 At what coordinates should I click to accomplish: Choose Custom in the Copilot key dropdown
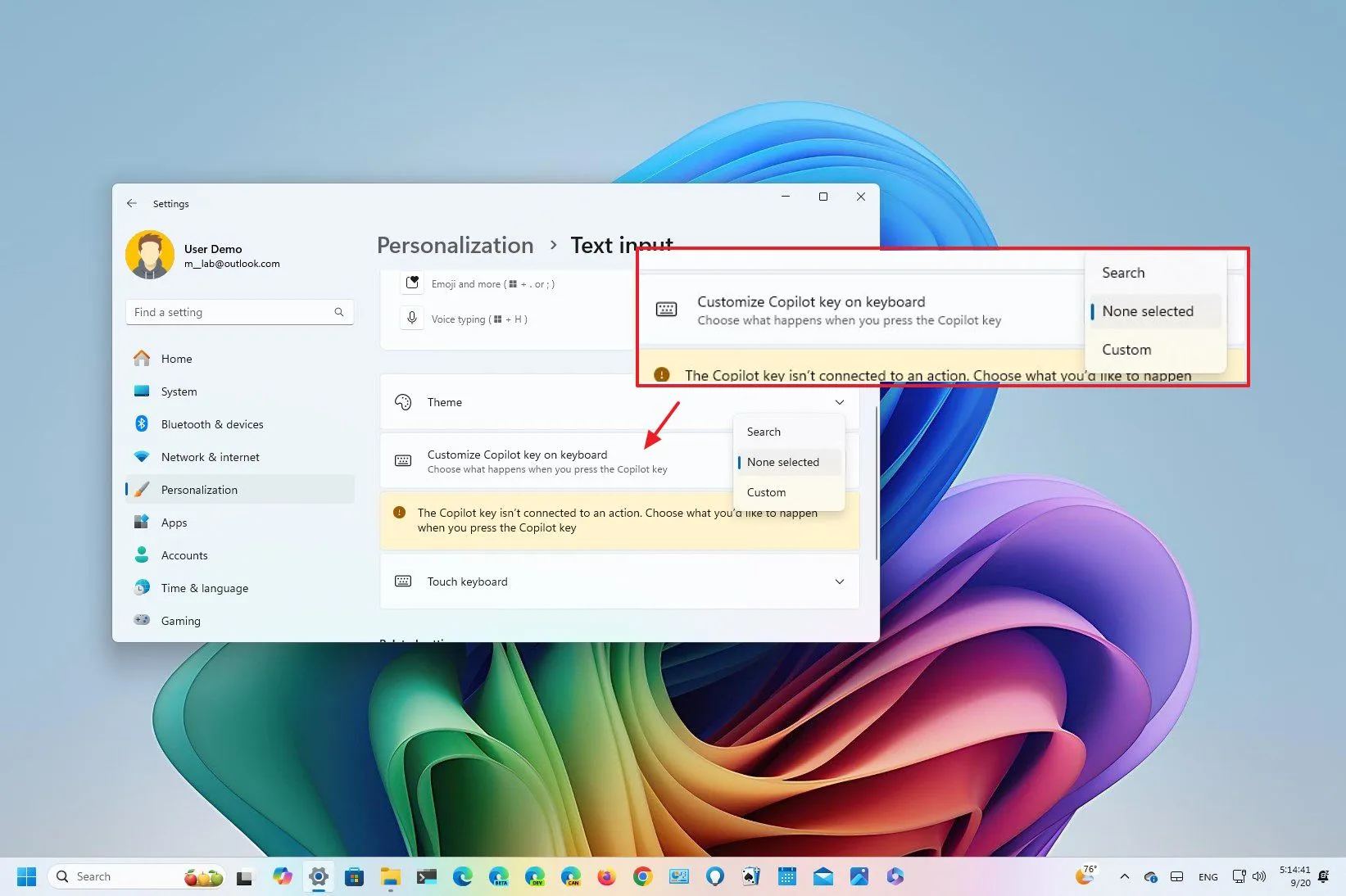[789, 492]
